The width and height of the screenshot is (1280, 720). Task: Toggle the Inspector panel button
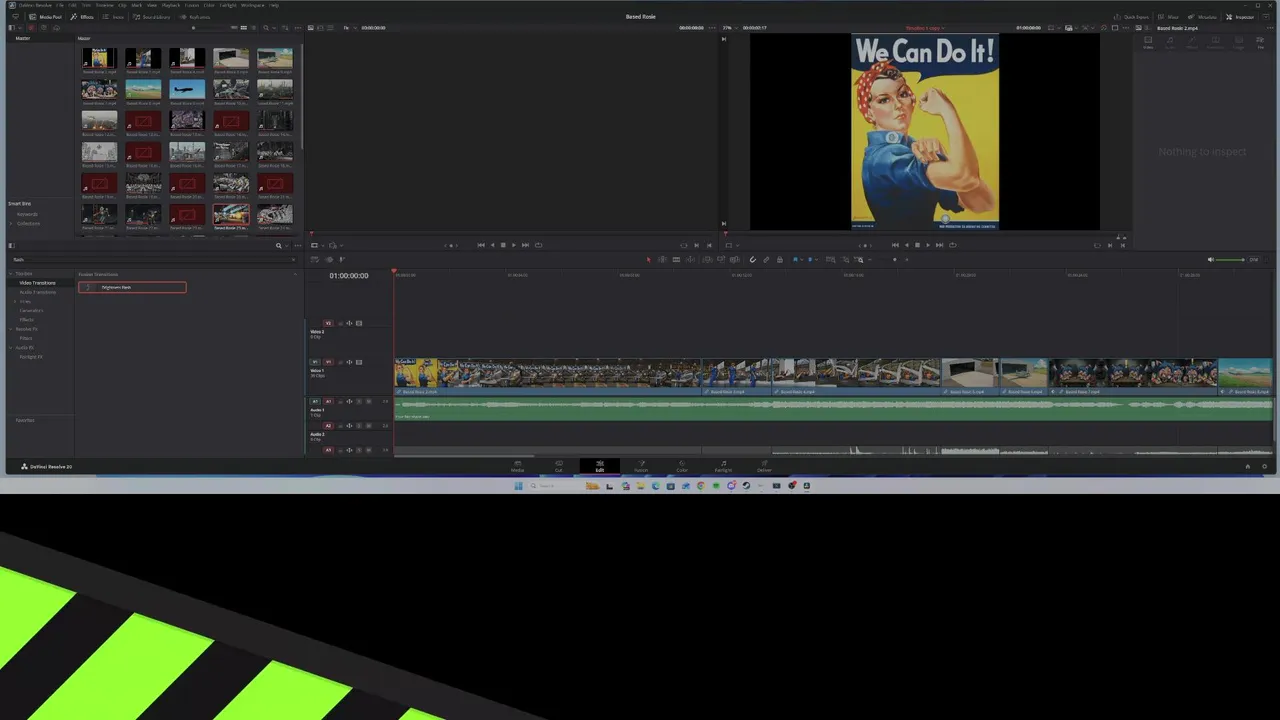pyautogui.click(x=1240, y=17)
